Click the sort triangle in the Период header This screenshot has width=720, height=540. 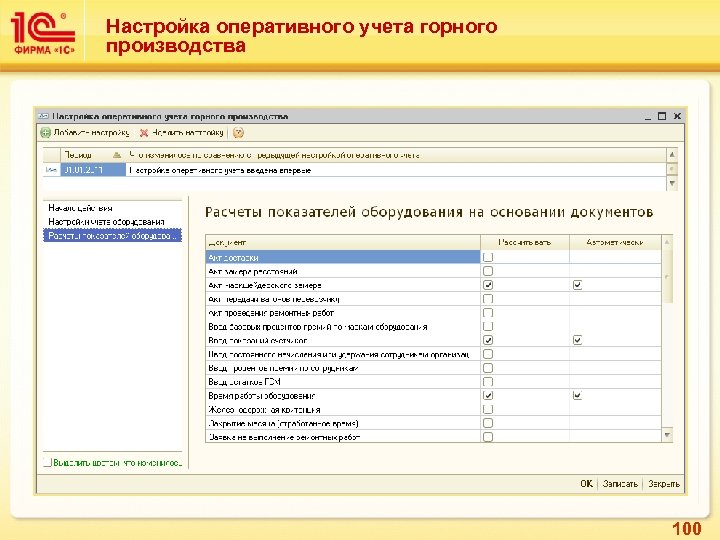117,155
